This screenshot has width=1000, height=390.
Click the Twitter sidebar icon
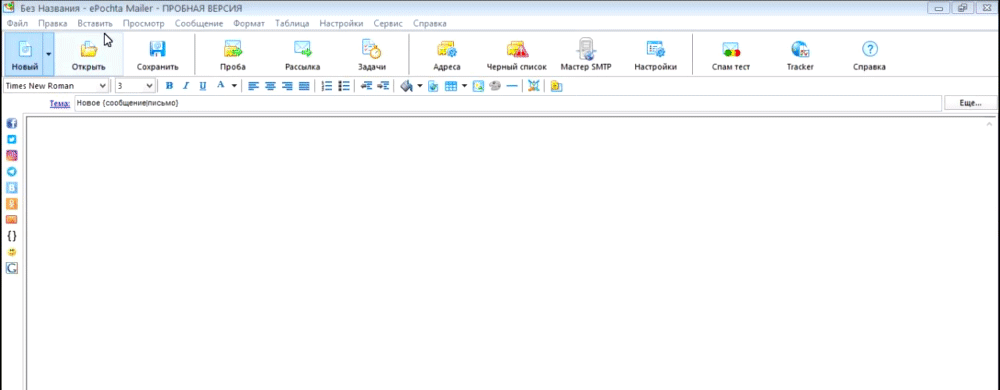pyautogui.click(x=11, y=140)
